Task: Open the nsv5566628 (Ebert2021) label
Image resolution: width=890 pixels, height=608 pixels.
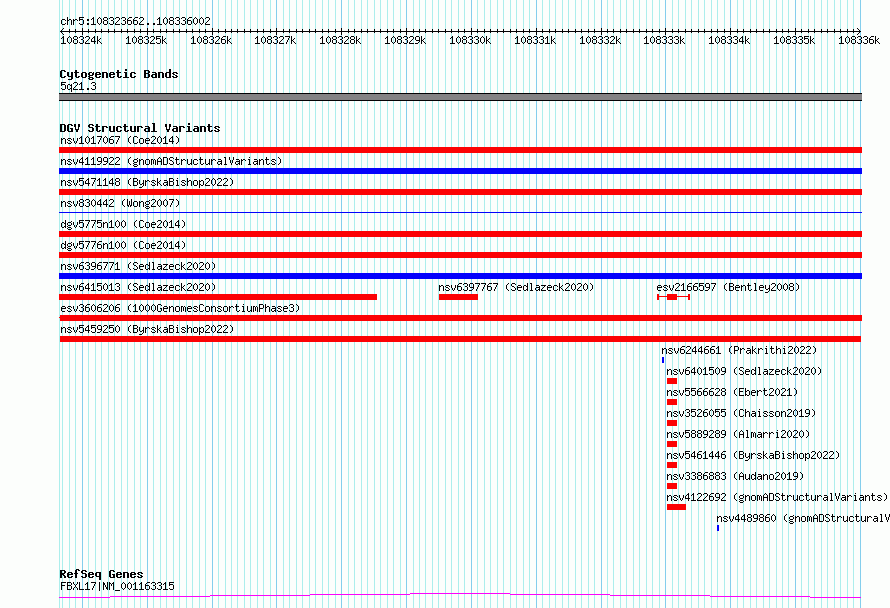Action: point(732,392)
